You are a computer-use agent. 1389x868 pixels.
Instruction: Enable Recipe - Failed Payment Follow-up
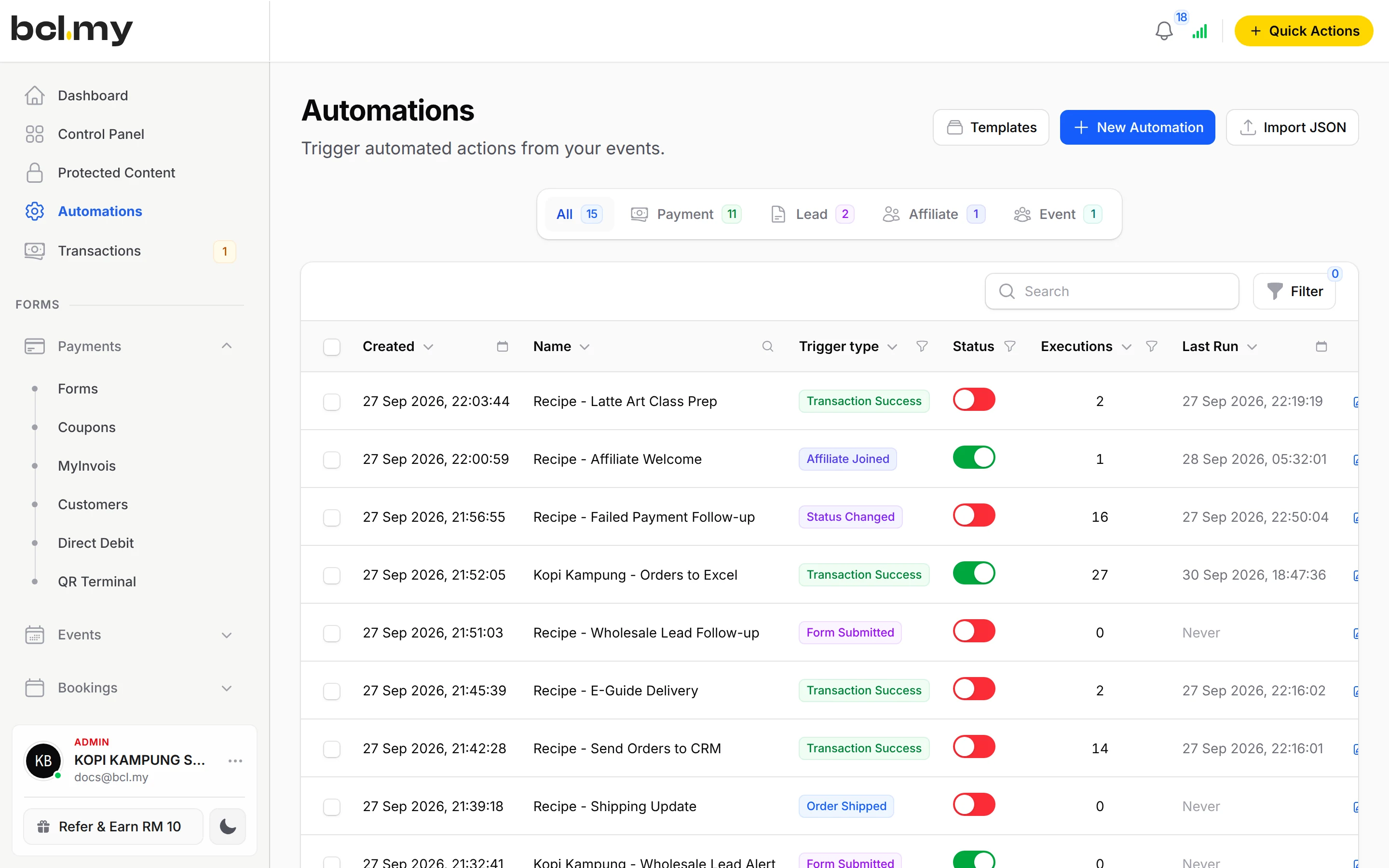coord(973,515)
